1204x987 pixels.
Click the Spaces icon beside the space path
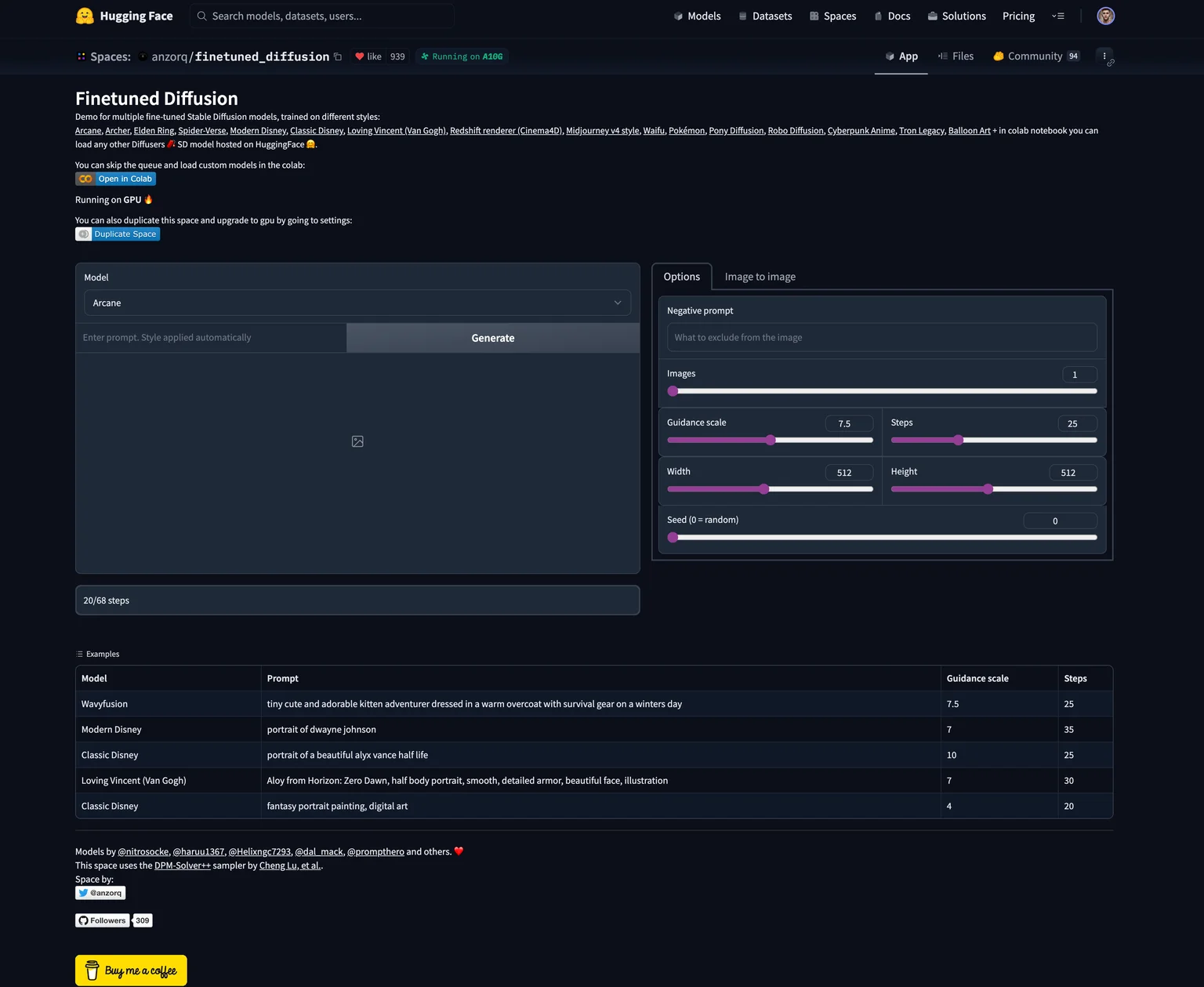[82, 56]
